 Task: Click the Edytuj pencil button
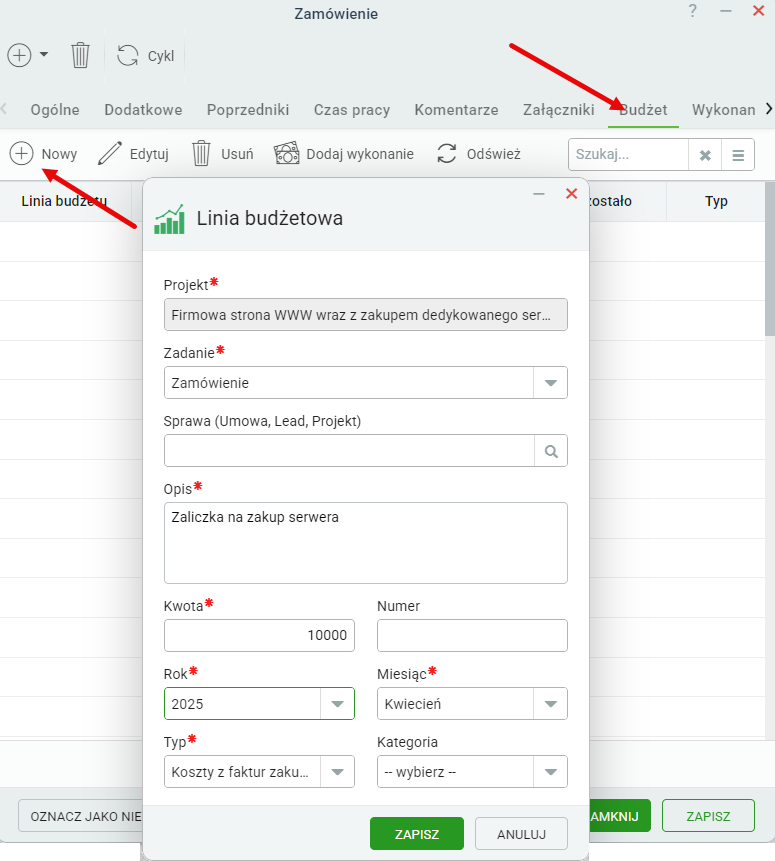[133, 154]
